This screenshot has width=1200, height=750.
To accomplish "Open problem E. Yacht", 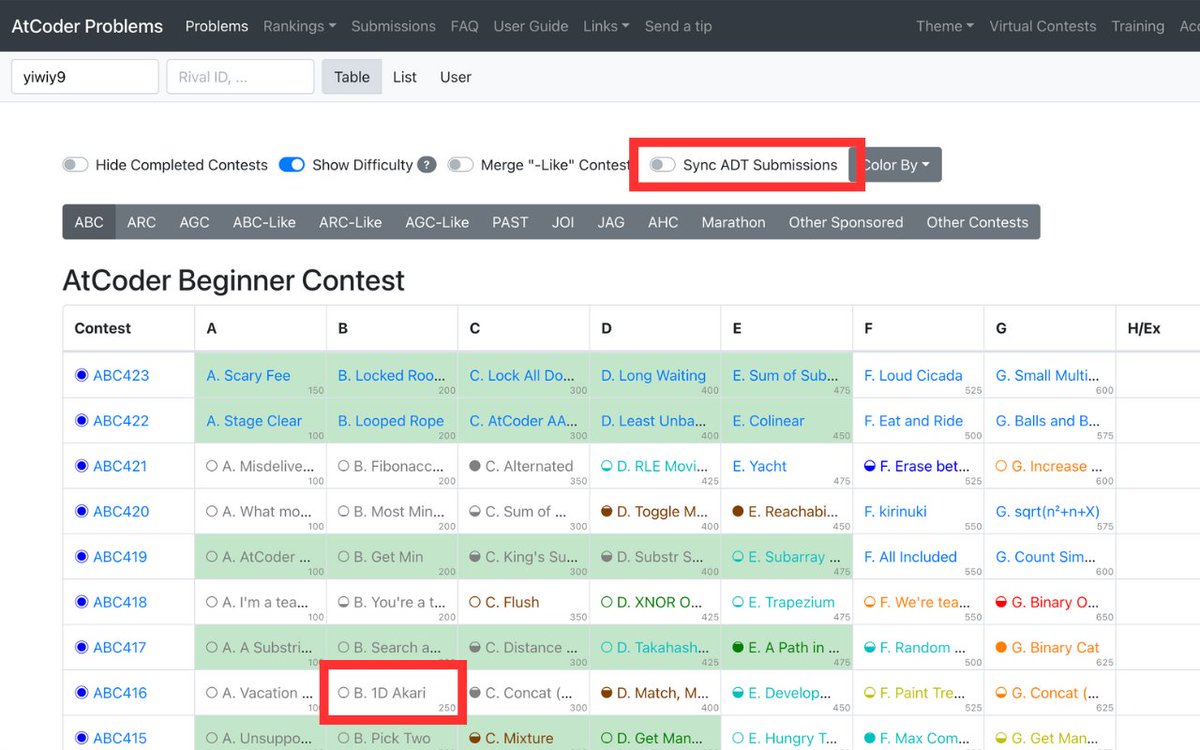I will pos(759,466).
